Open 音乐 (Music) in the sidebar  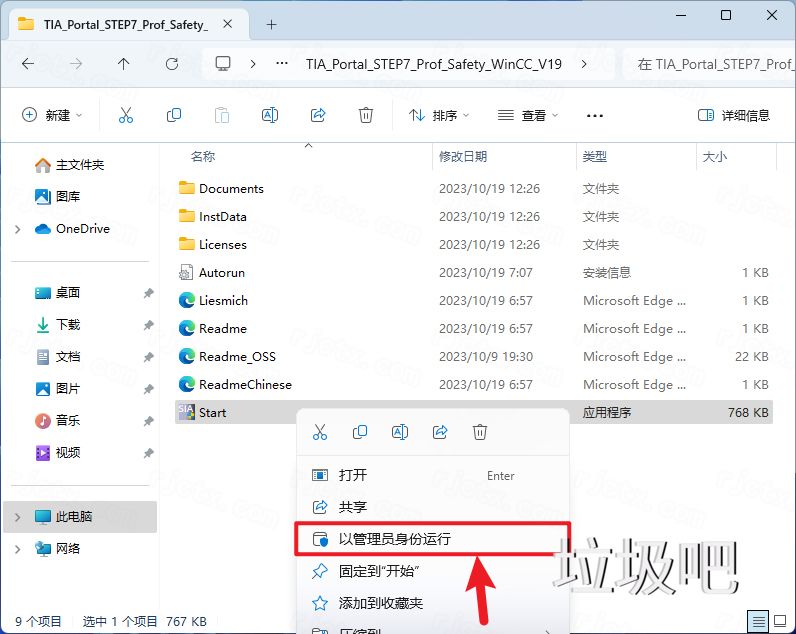click(x=57, y=421)
